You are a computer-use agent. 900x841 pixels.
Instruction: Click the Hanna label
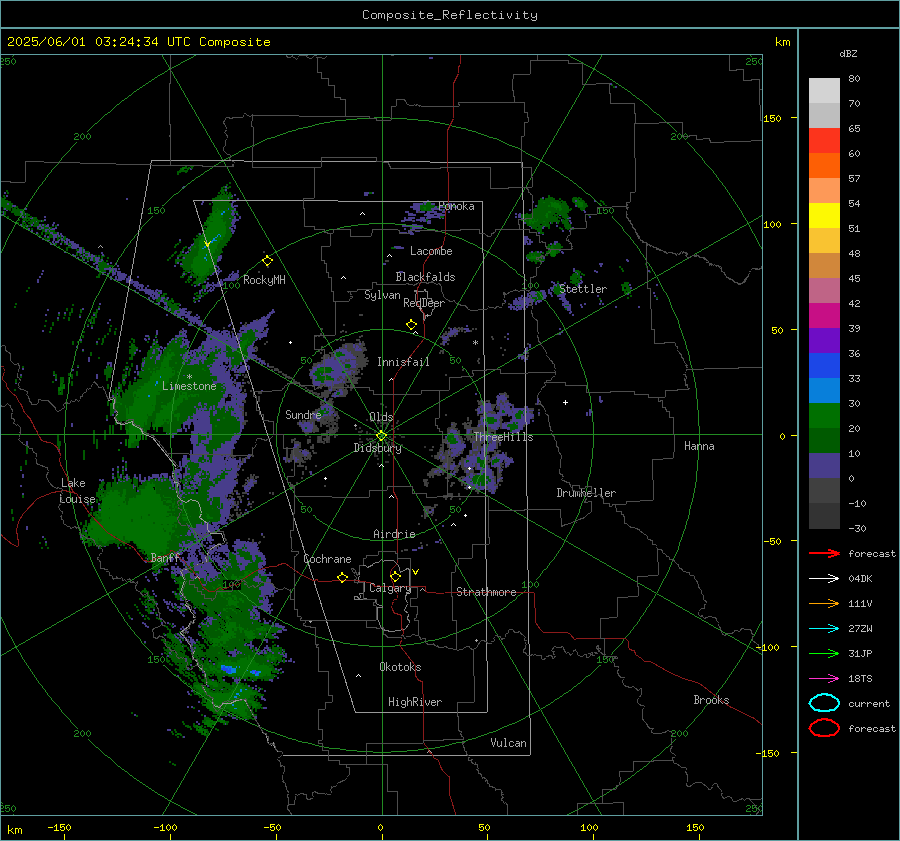pyautogui.click(x=699, y=446)
